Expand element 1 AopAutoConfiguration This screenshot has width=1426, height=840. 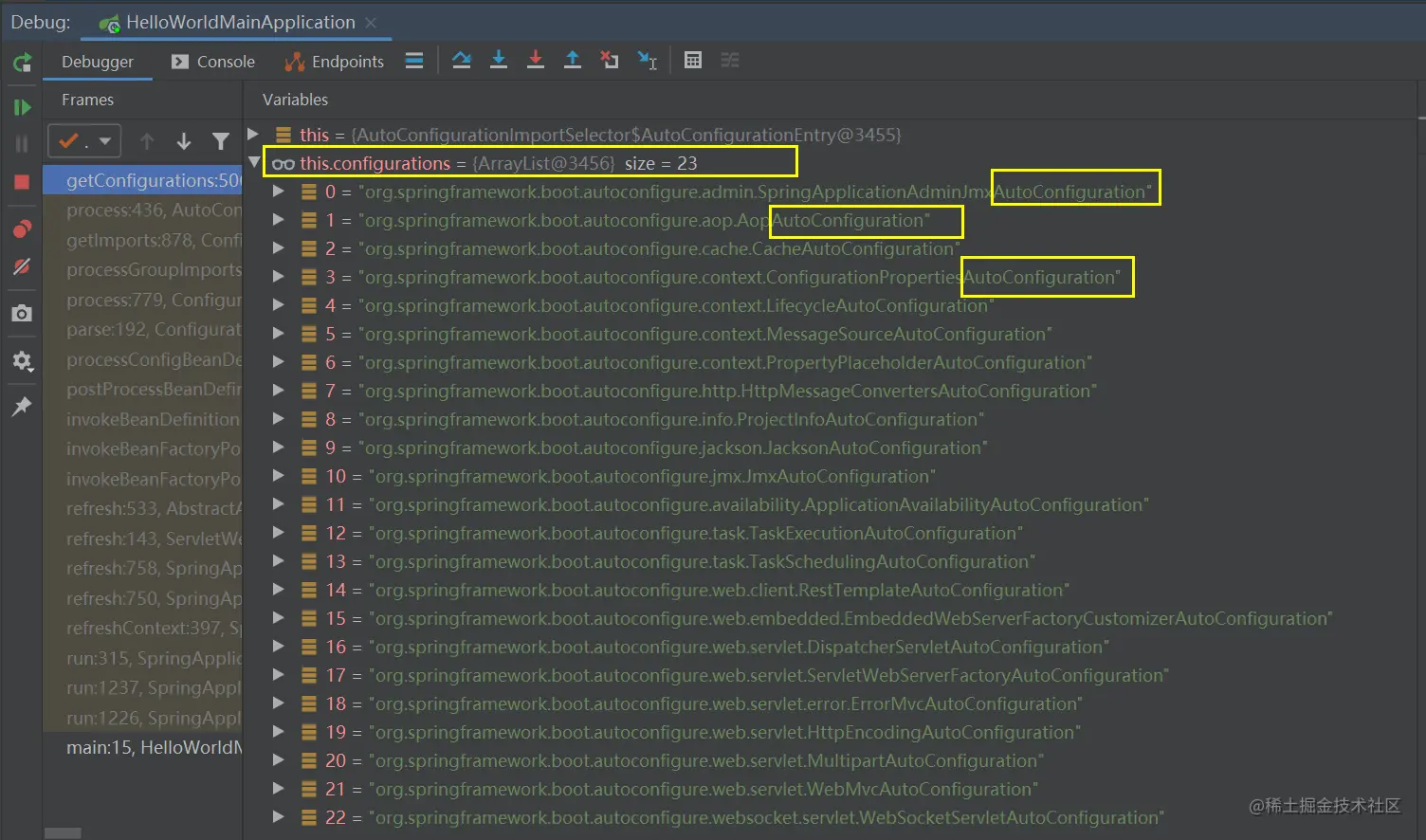pos(279,219)
